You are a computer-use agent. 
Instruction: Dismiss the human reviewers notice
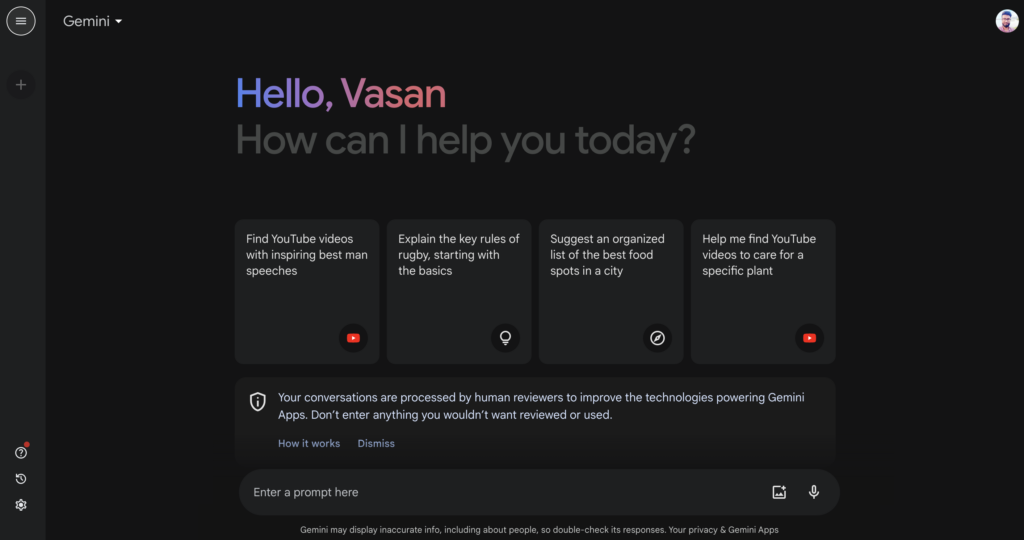coord(376,443)
